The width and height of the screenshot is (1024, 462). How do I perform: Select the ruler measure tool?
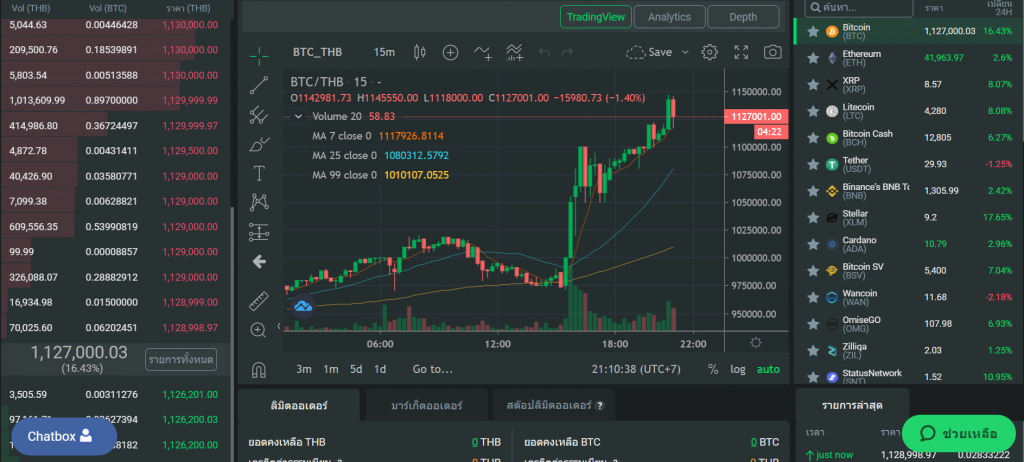coord(259,301)
